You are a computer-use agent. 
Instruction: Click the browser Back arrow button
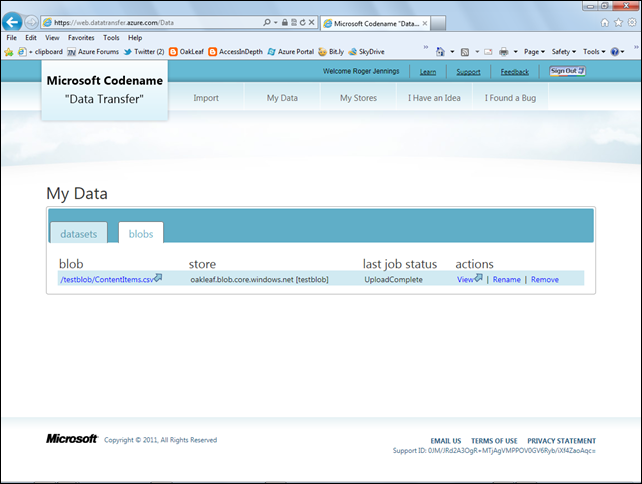(x=14, y=21)
